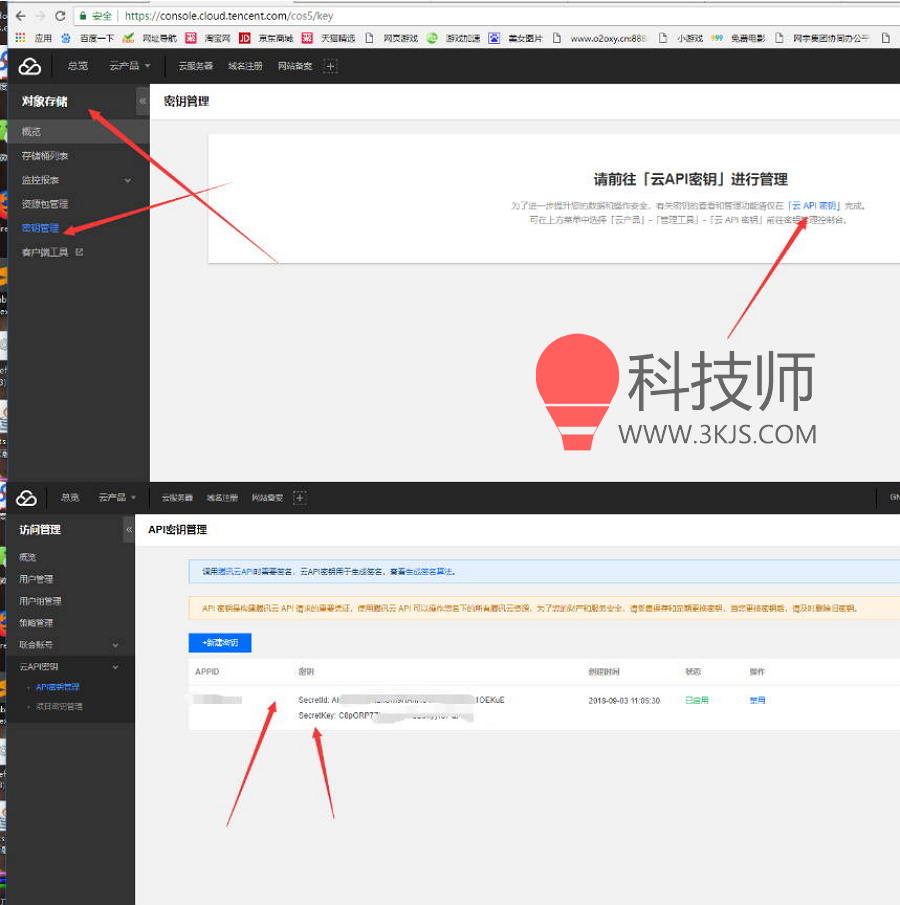The width and height of the screenshot is (900, 905).
Task: Click the external link icon beside 客户端工具
Action: click(x=80, y=250)
